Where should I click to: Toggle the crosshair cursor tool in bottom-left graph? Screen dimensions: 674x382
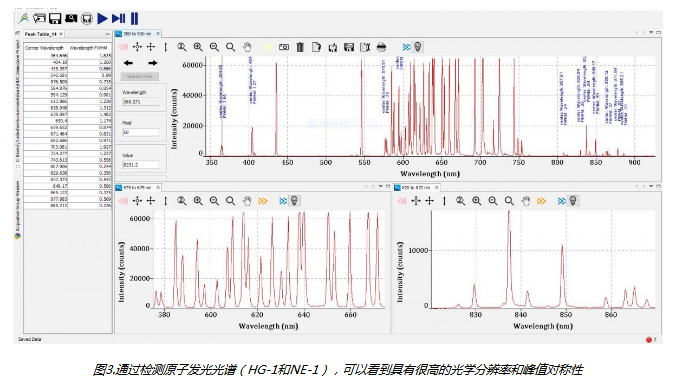point(151,201)
